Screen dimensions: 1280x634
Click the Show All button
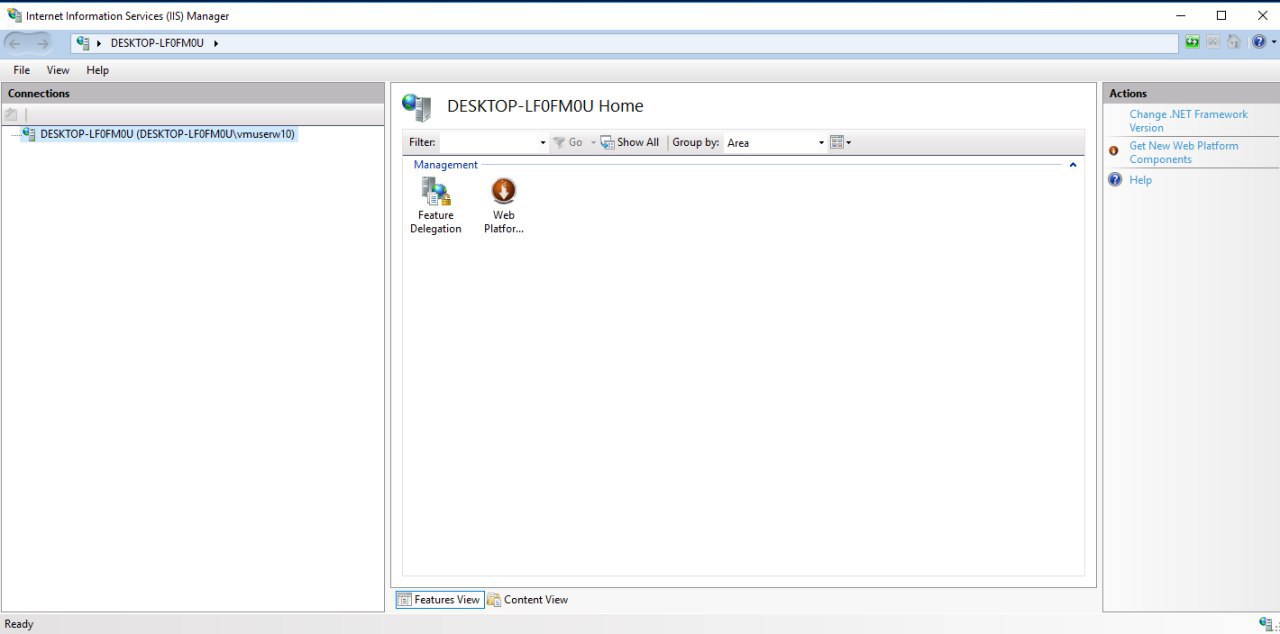tap(630, 142)
